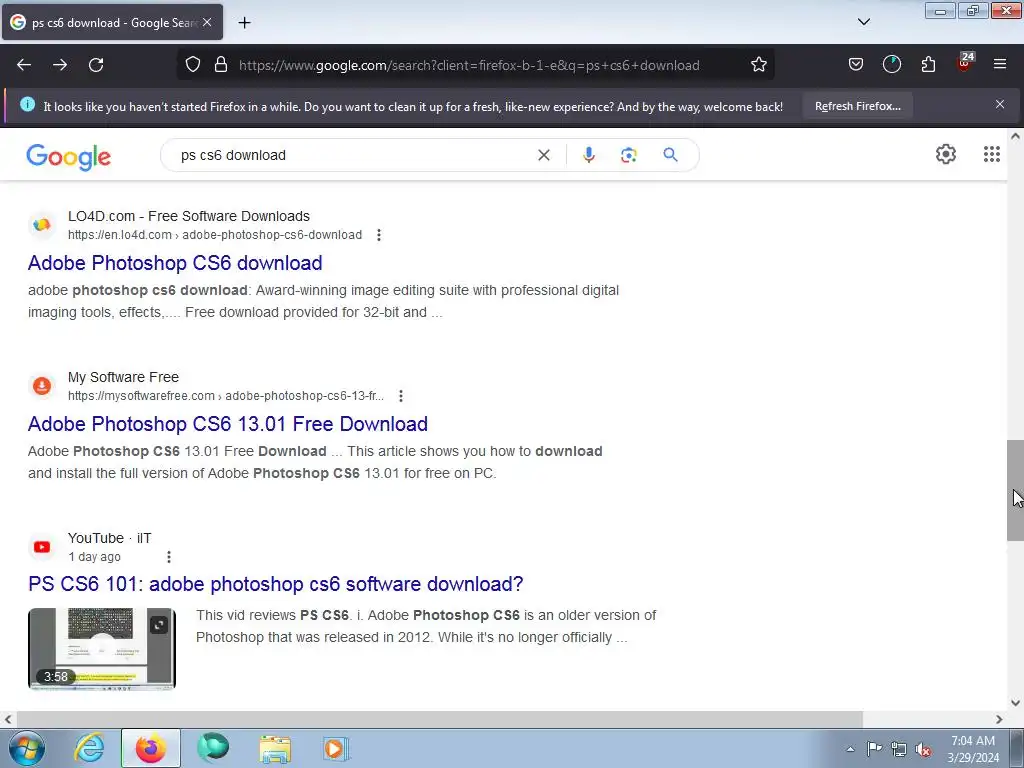Open the Action Center flag icon
This screenshot has height=768, width=1024.
click(874, 749)
